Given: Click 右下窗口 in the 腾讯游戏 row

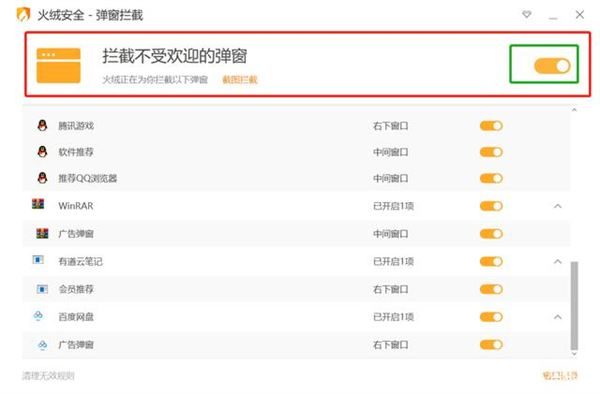Looking at the screenshot, I should (391, 126).
